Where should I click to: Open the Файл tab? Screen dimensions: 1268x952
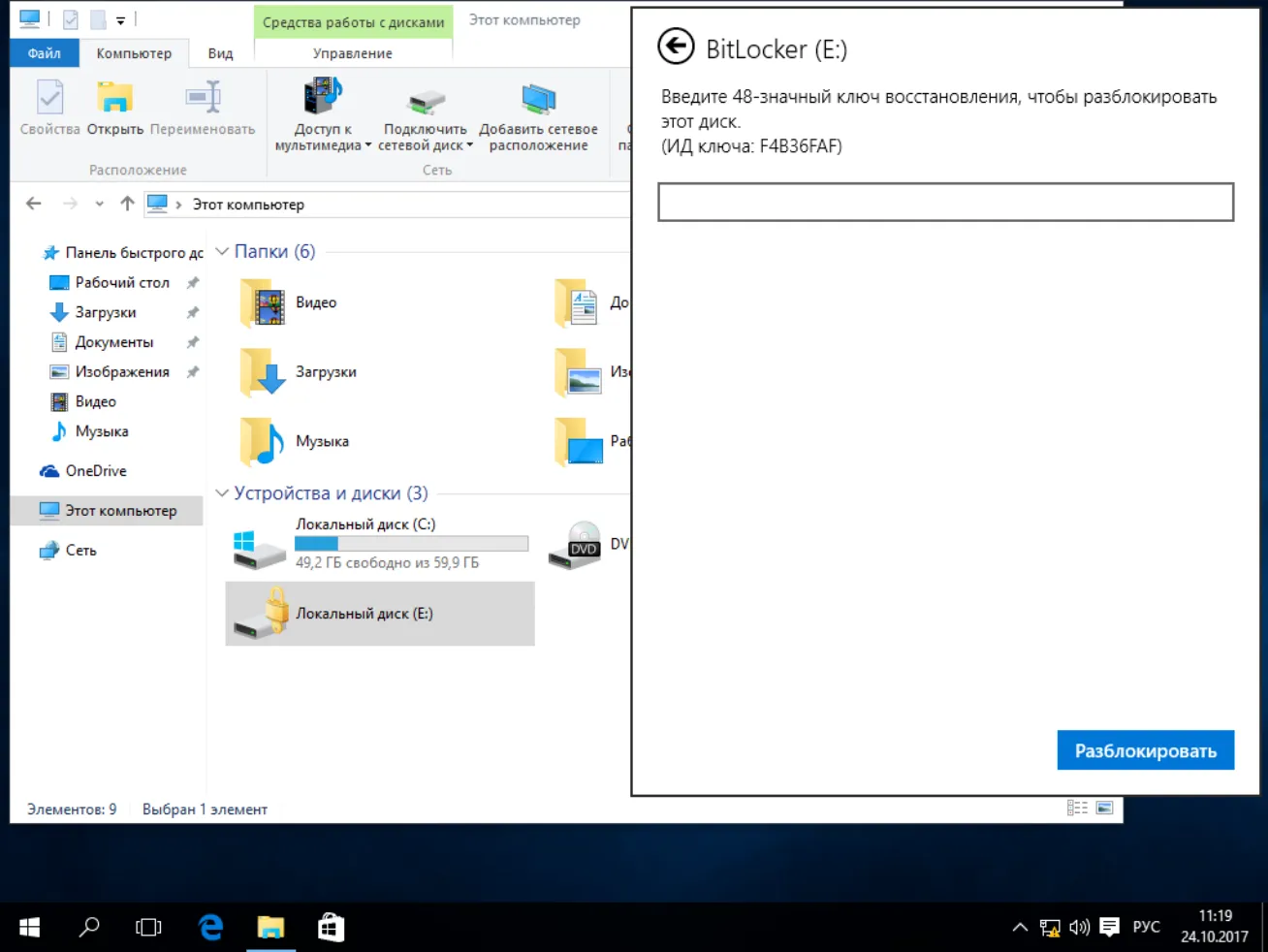point(45,53)
